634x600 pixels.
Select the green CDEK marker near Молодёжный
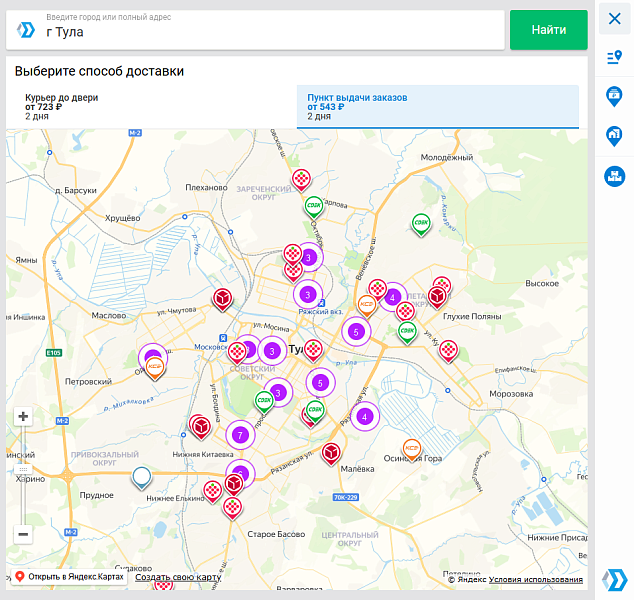(x=422, y=225)
